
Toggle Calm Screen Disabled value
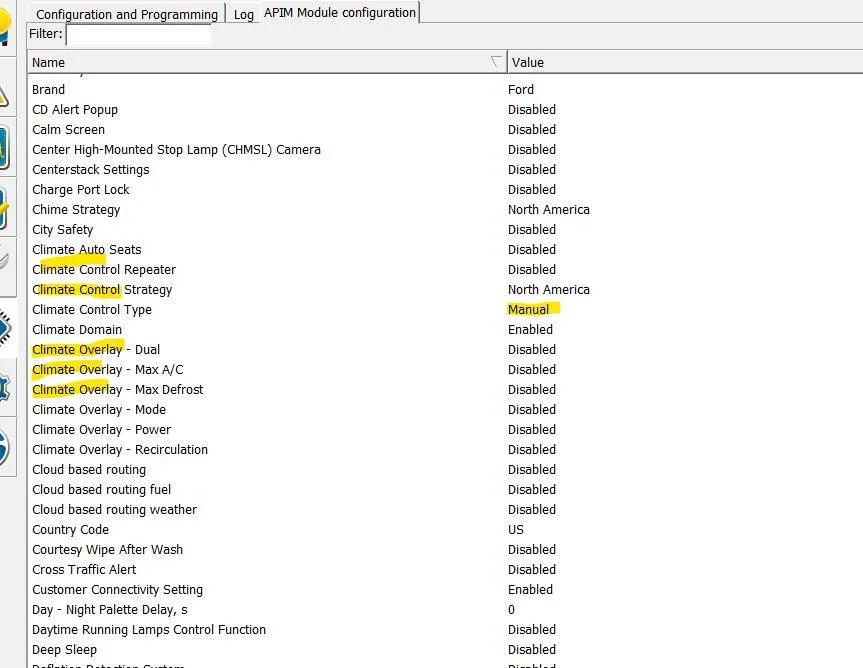(x=532, y=130)
